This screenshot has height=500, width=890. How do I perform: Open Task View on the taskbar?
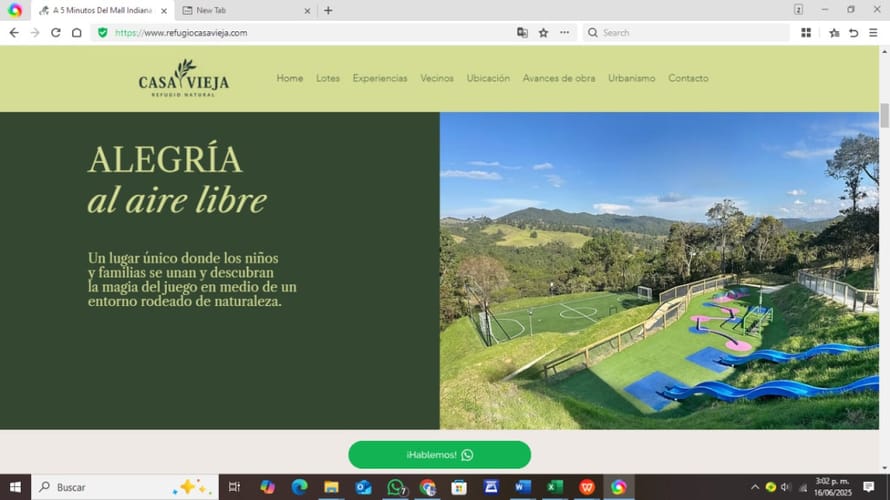234,487
